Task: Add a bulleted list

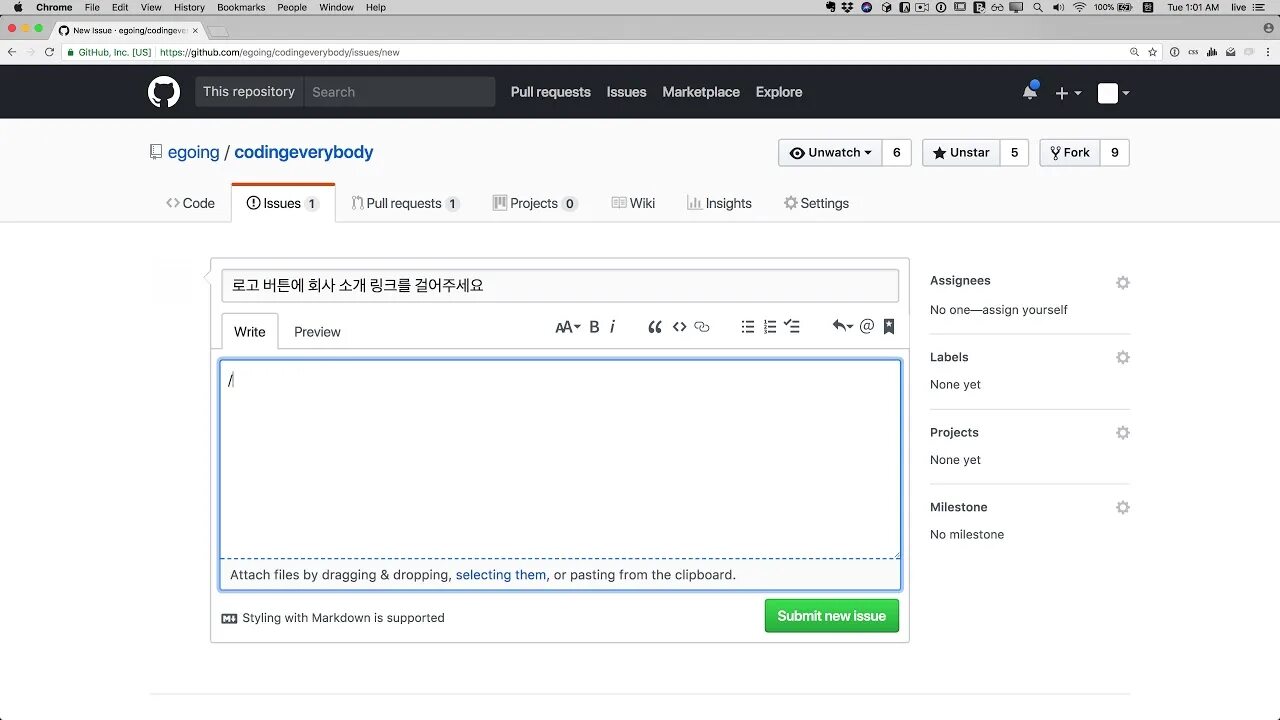Action: pos(747,327)
